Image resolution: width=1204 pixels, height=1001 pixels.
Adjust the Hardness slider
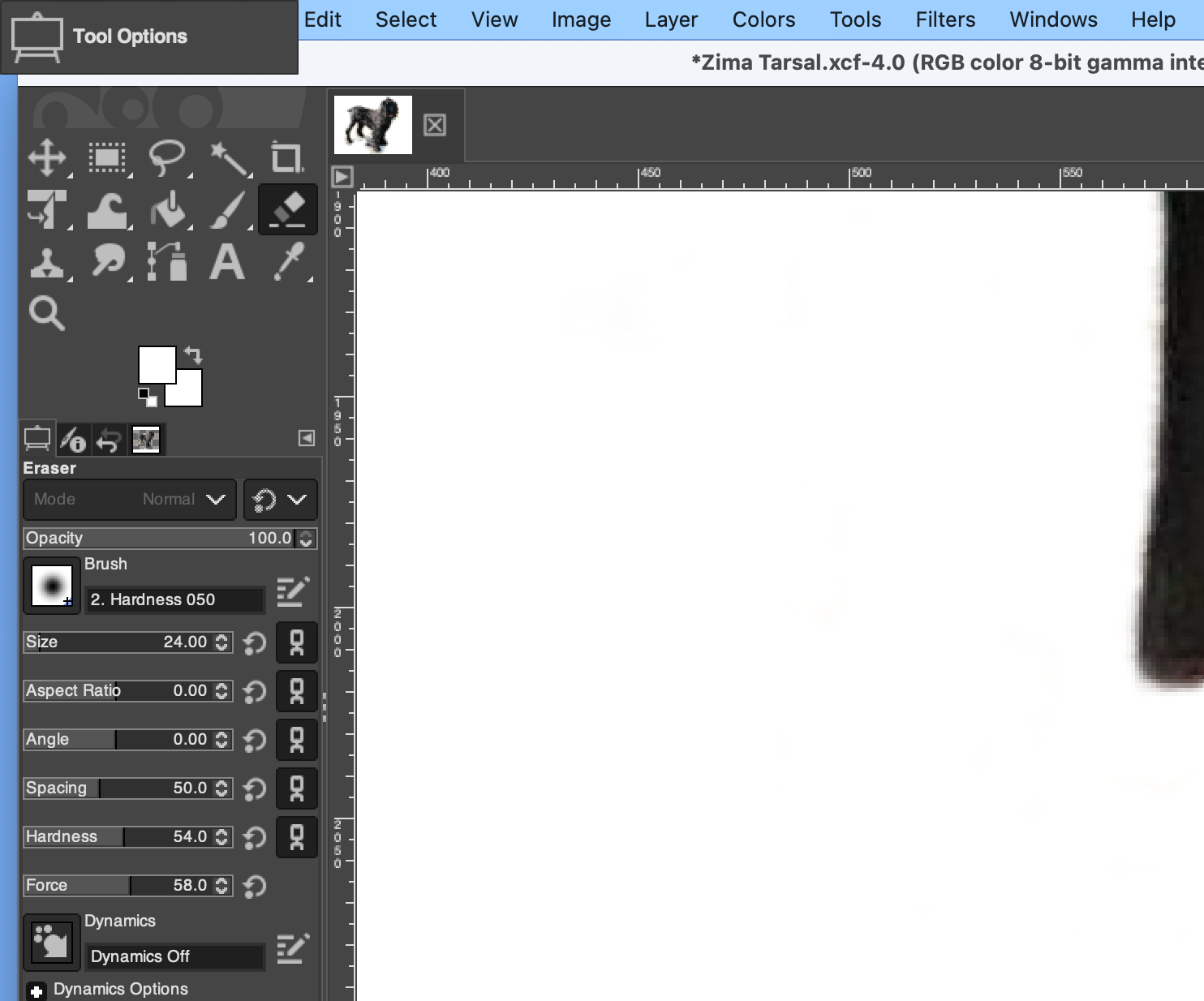click(118, 836)
